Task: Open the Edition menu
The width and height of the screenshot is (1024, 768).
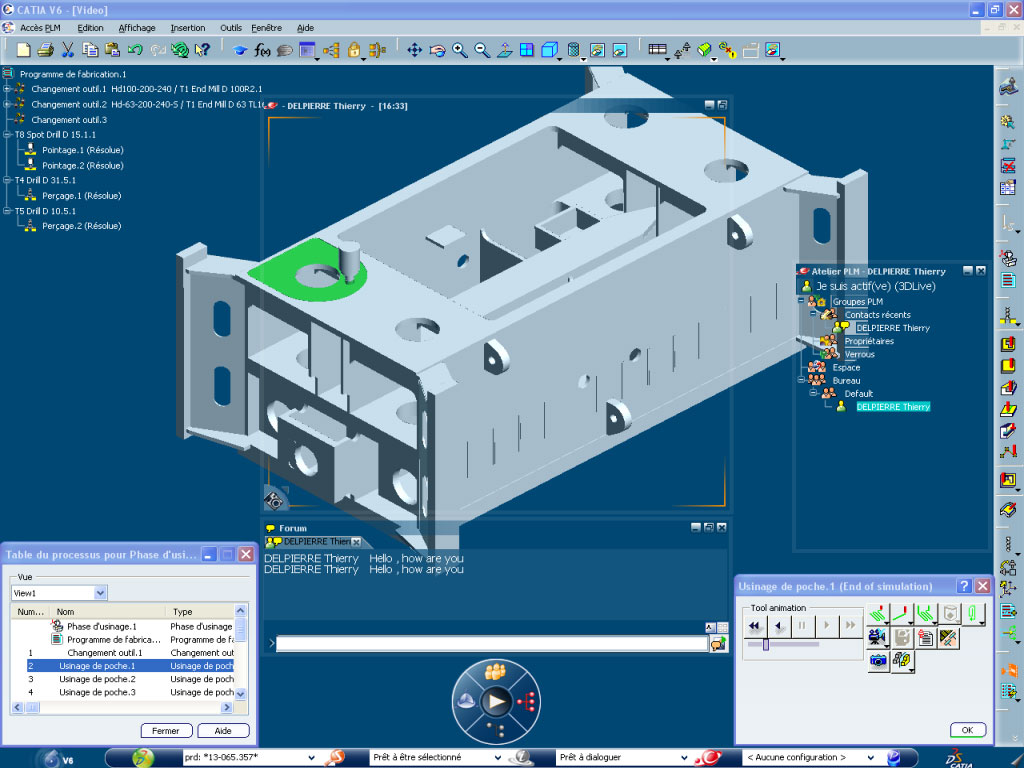Action: (x=90, y=28)
